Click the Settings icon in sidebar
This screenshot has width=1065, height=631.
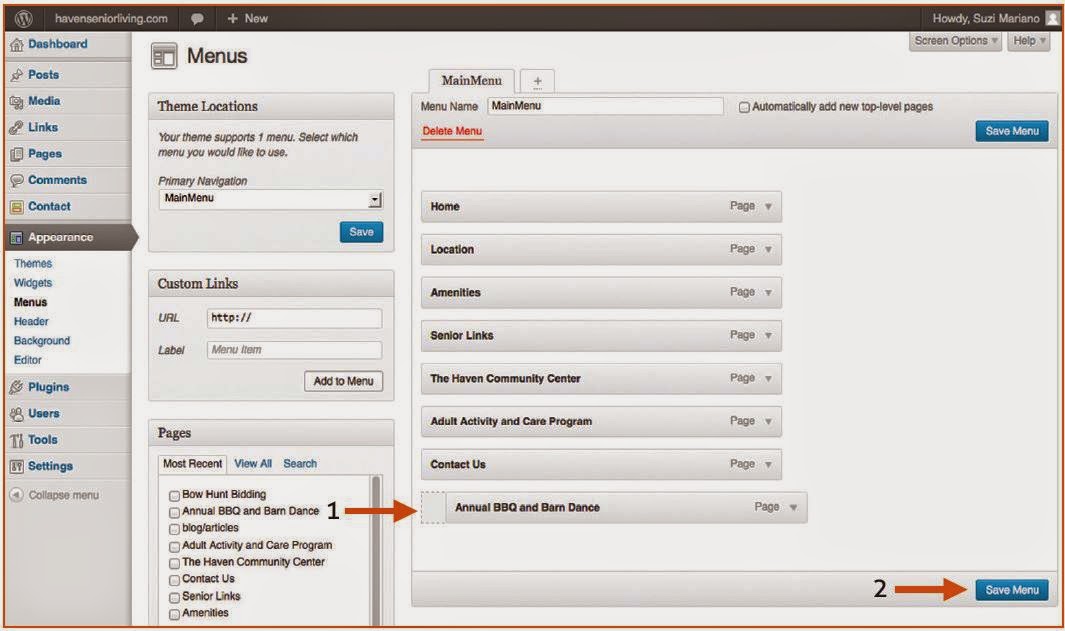16,467
